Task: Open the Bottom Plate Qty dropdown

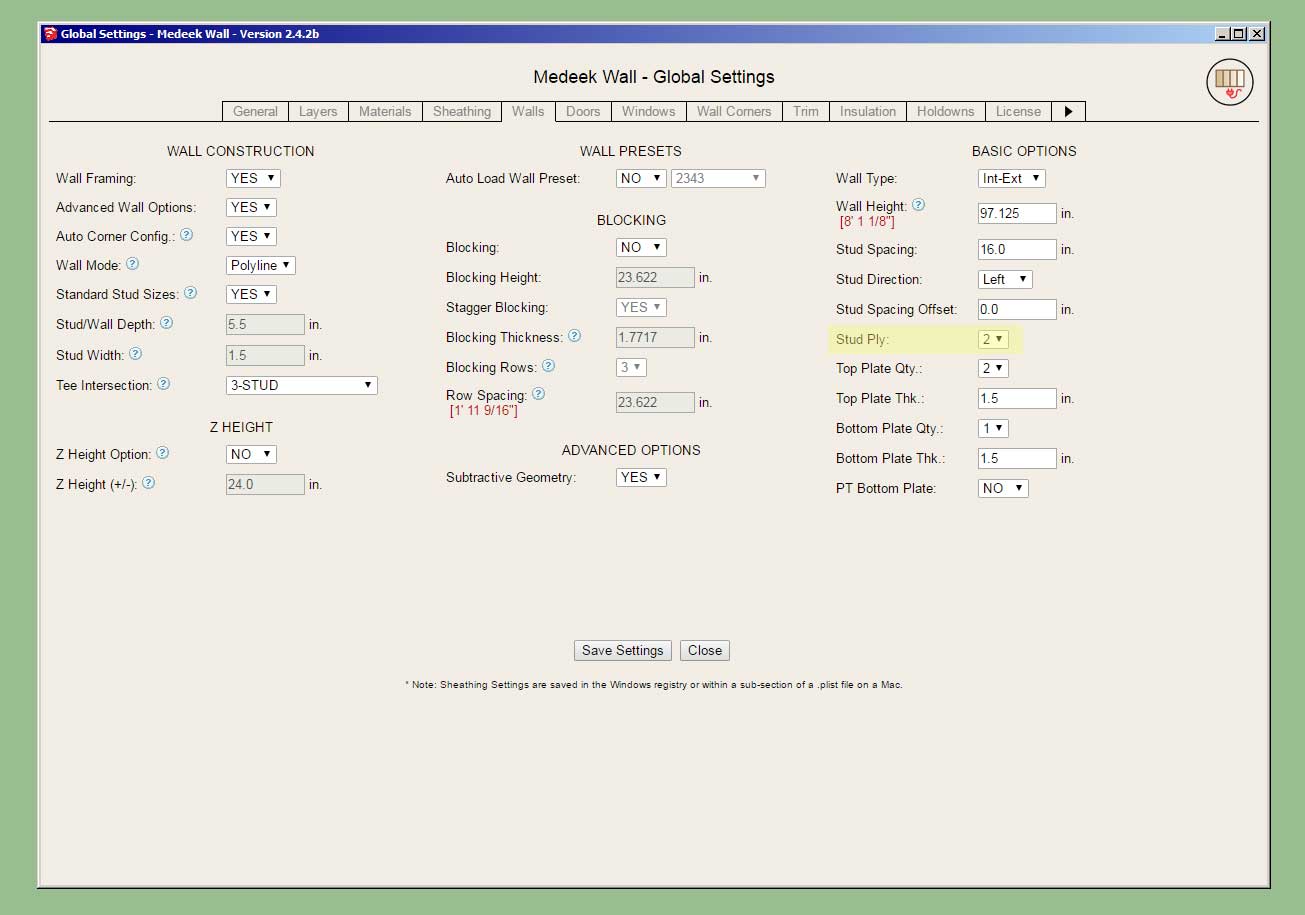Action: [993, 428]
